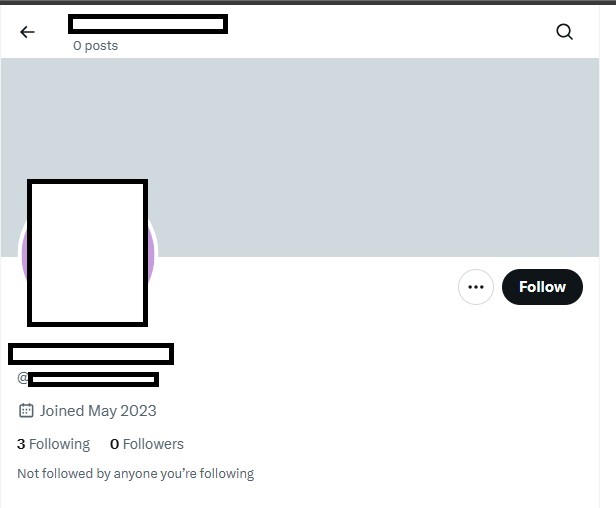Viewport: 616px width, 508px height.
Task: Click the number 3 next to Following
Action: pos(21,444)
